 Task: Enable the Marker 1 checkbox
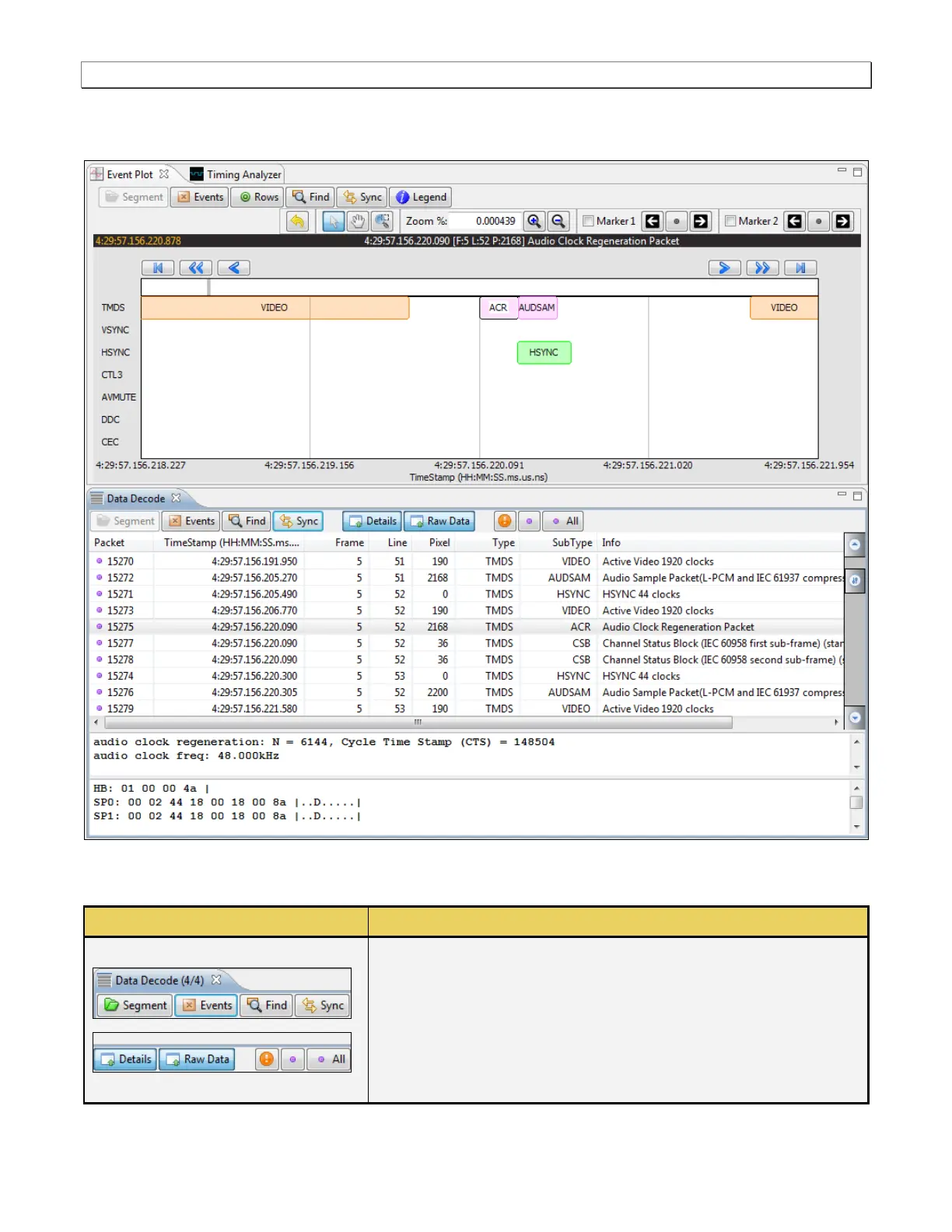(588, 222)
